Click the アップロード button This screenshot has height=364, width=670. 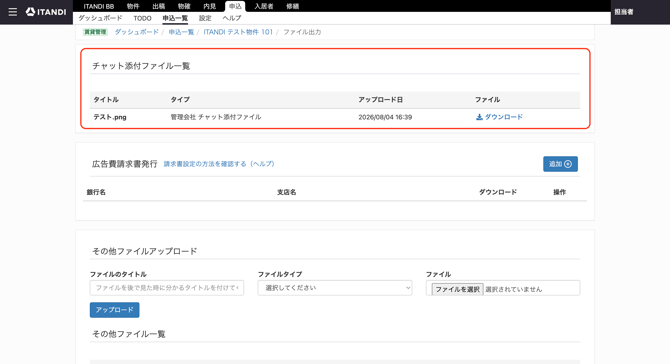115,310
